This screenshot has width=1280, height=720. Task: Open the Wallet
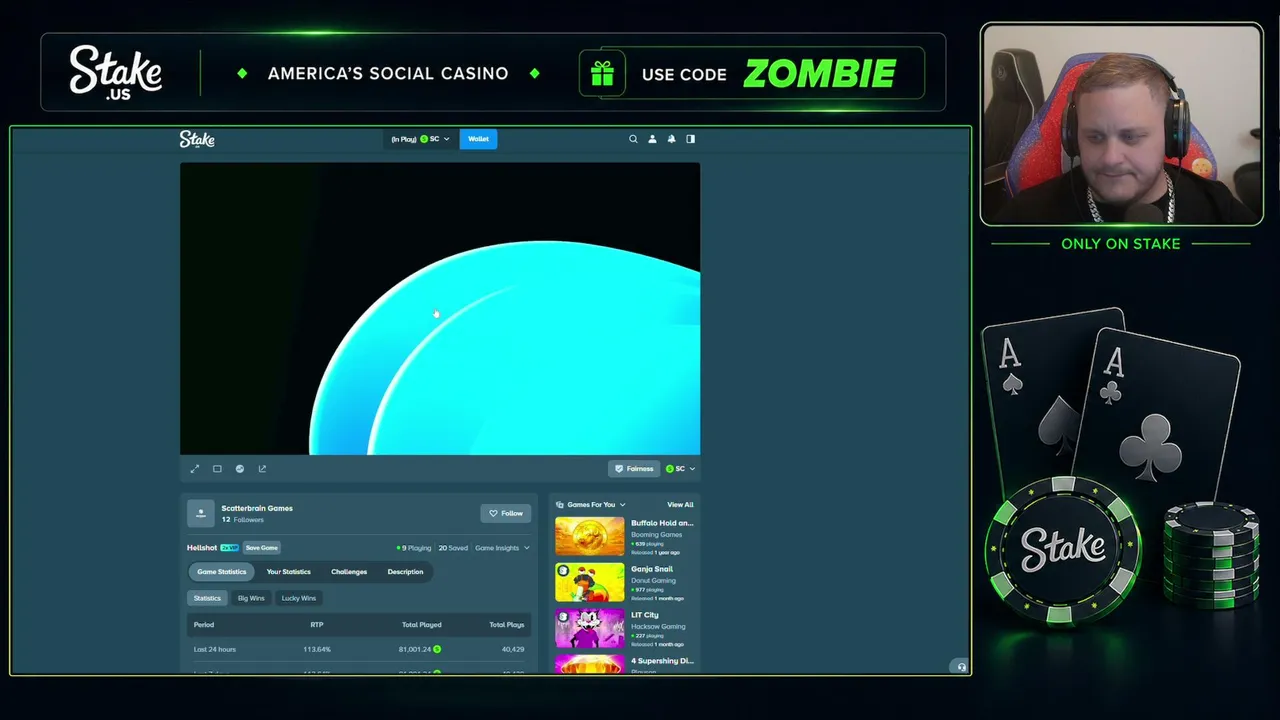coord(478,139)
